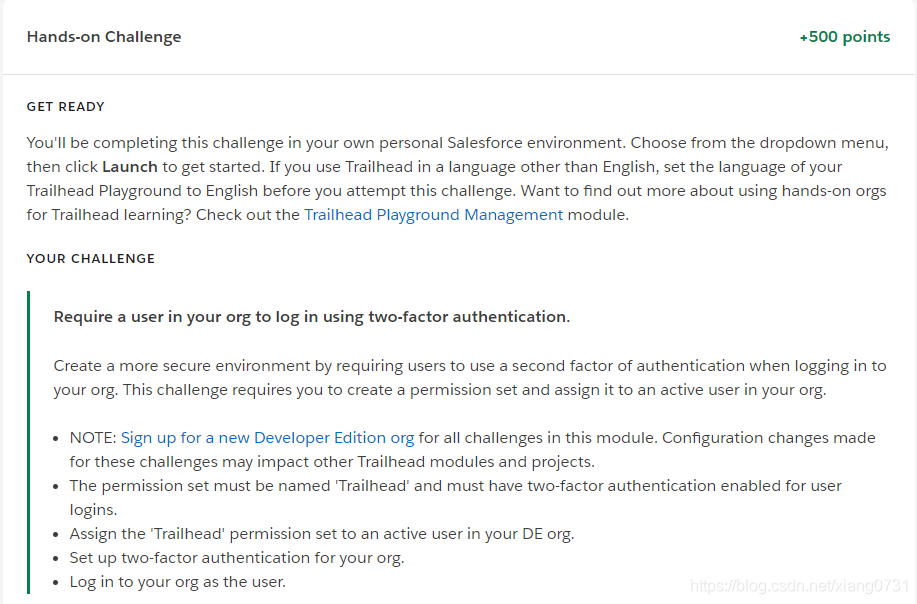Screen dimensions: 917x604
Task: Select the Log in to your org bullet
Action: 177,581
